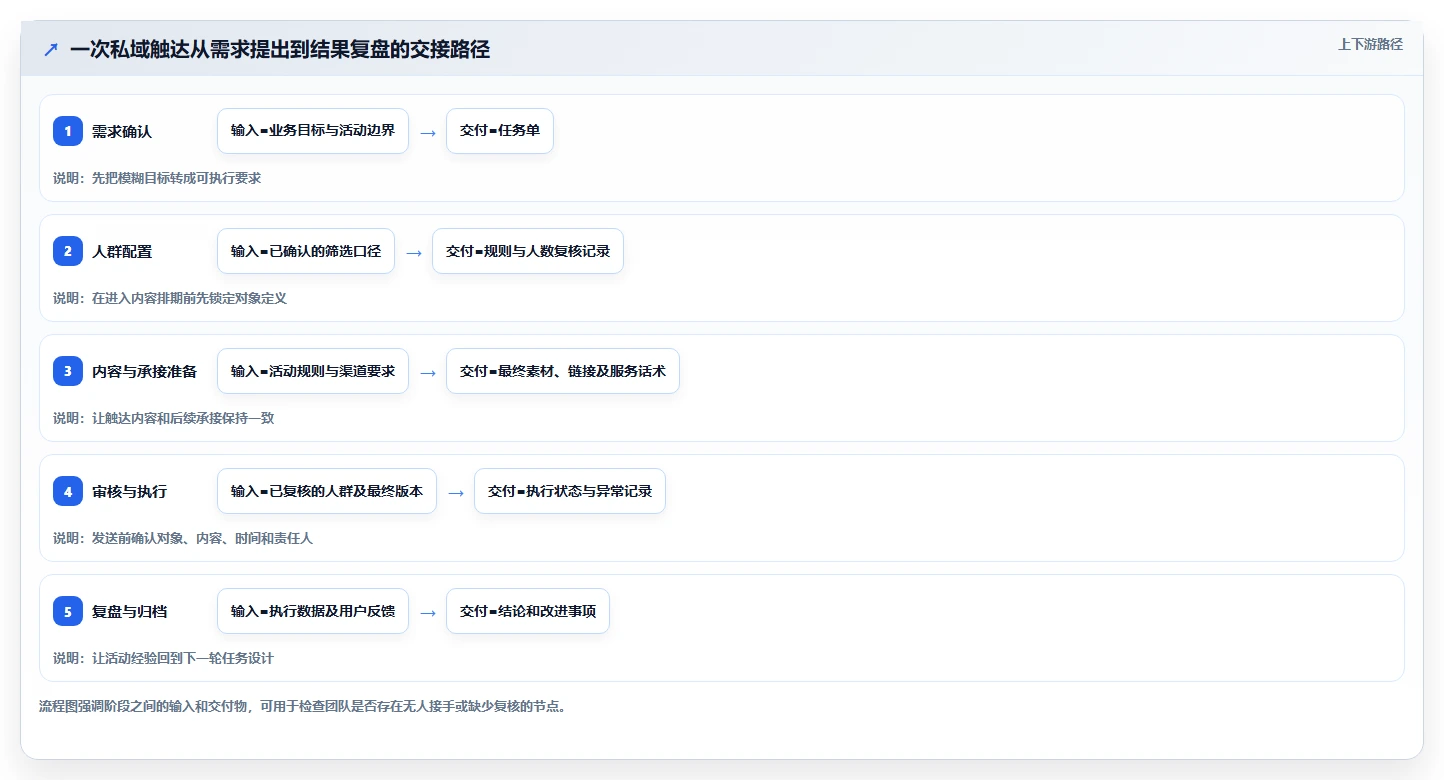Click the 输入=业务目标与活动边界 box
Image resolution: width=1444 pixels, height=780 pixels.
(x=313, y=131)
